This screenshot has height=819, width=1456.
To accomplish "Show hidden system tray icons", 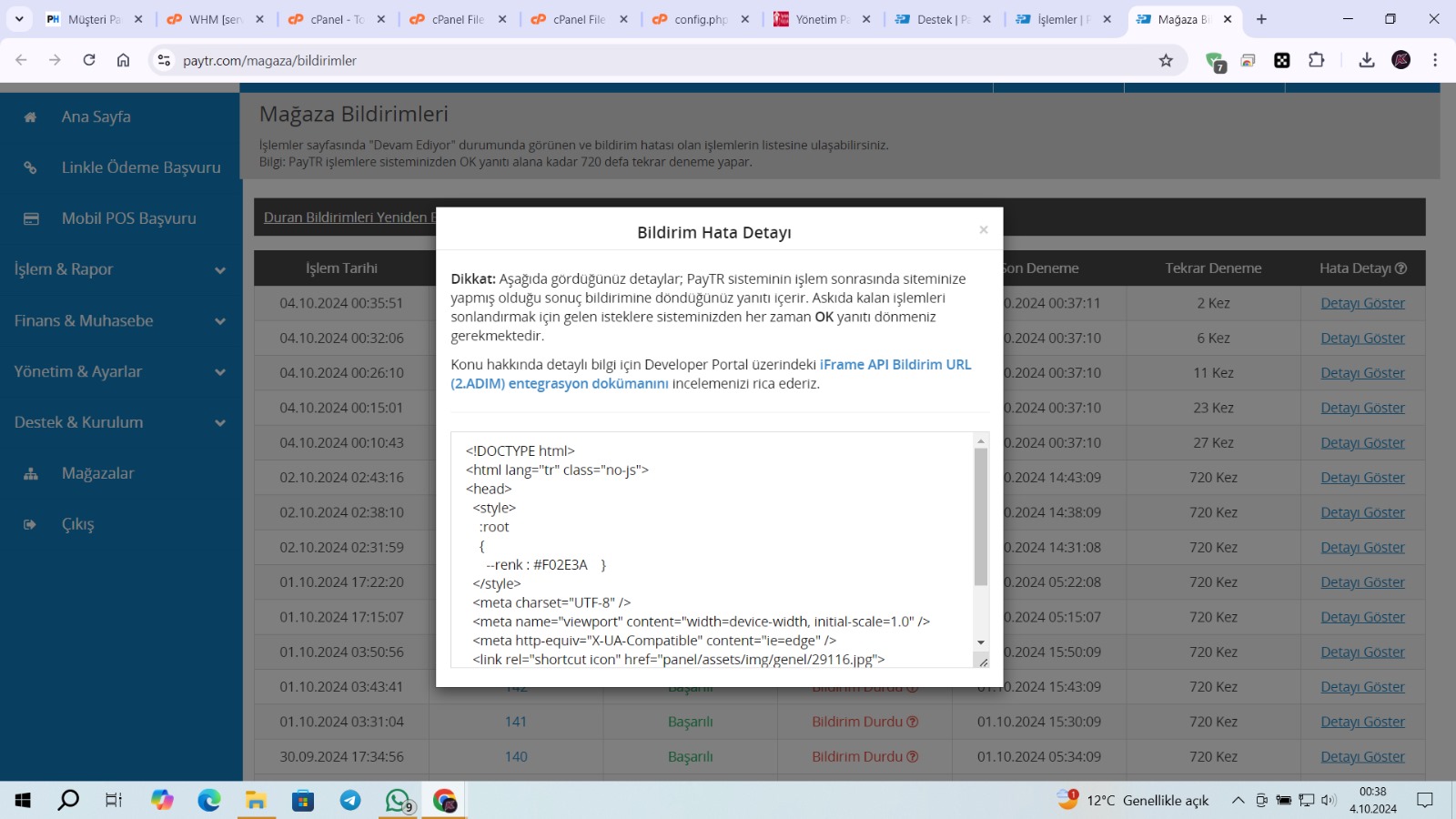I will click(1238, 800).
